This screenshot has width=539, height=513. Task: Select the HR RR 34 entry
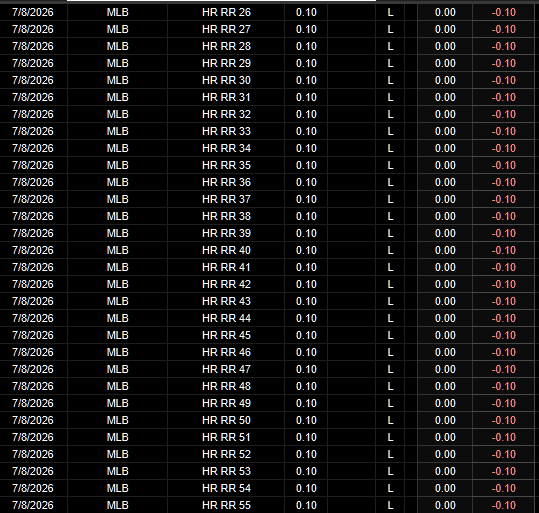pos(226,148)
